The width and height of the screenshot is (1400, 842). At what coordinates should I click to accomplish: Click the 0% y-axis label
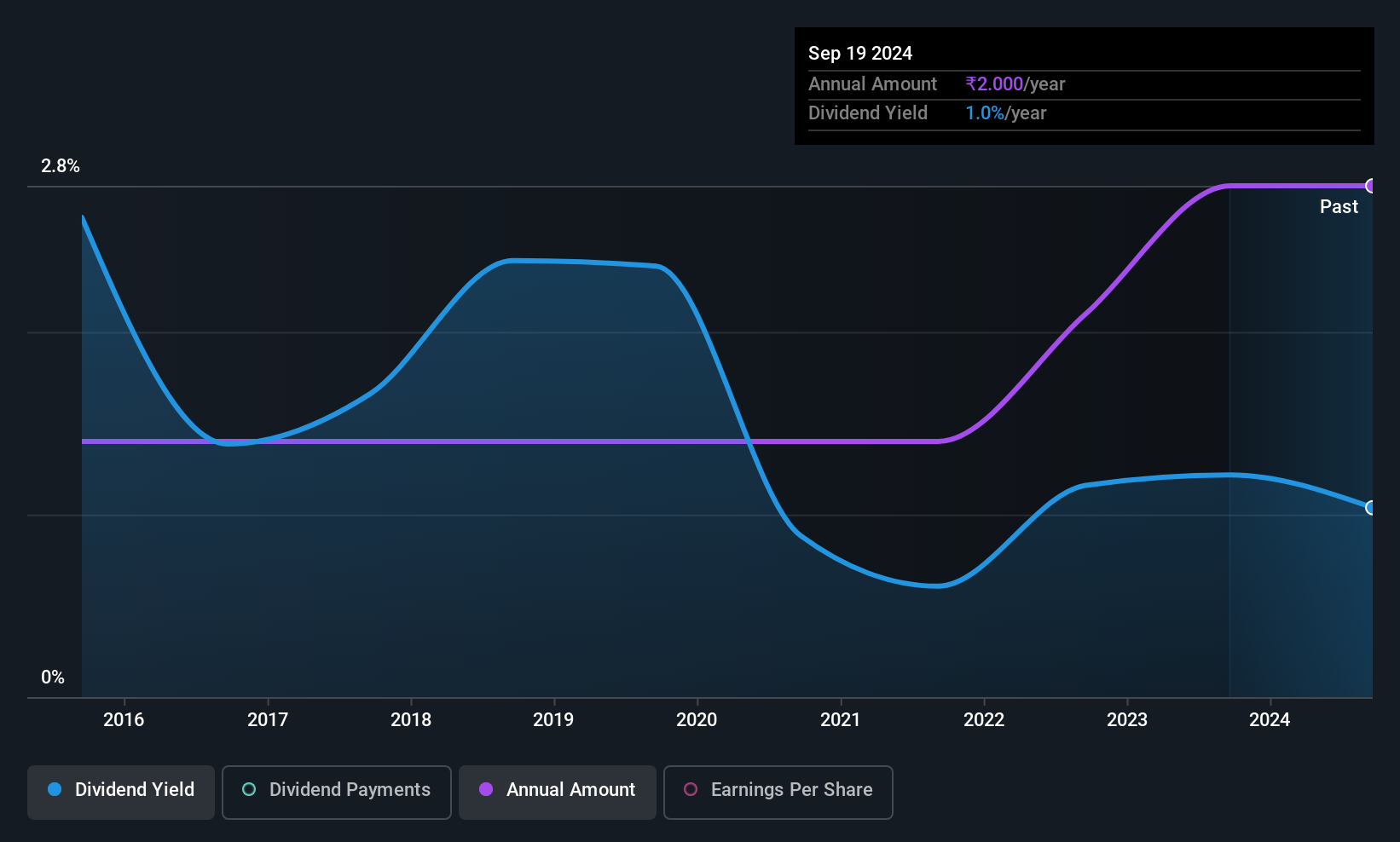tap(53, 678)
